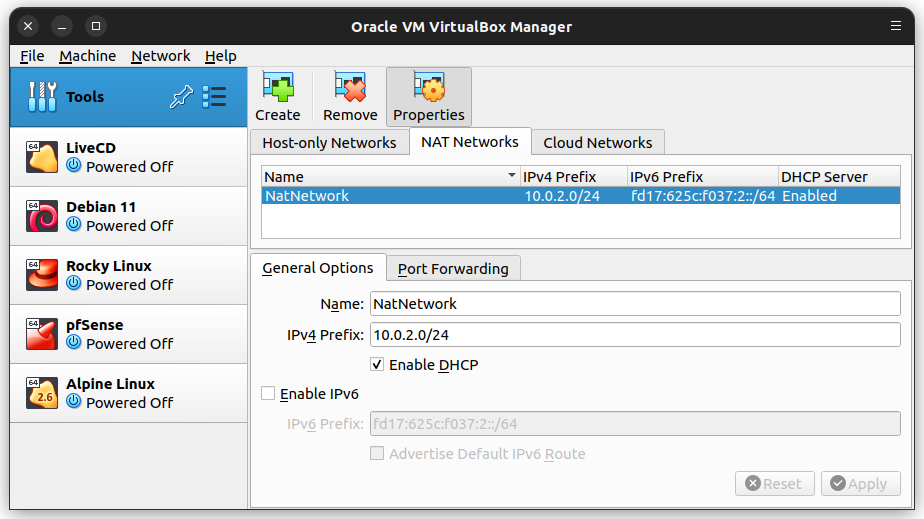Click the 10.0.2.0/24 table cell

pos(562,196)
